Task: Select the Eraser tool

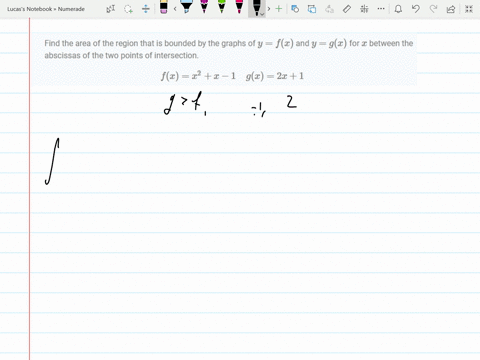Action: coord(164,7)
